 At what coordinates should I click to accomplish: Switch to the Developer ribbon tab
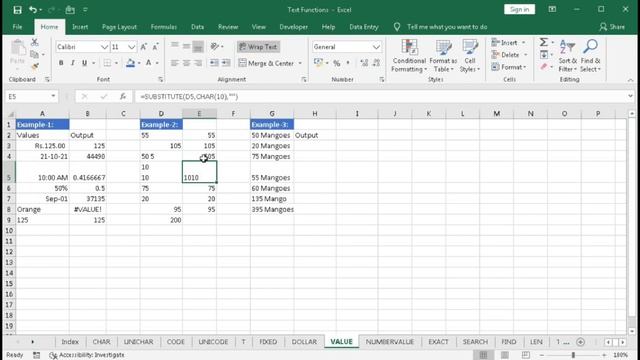(293, 27)
